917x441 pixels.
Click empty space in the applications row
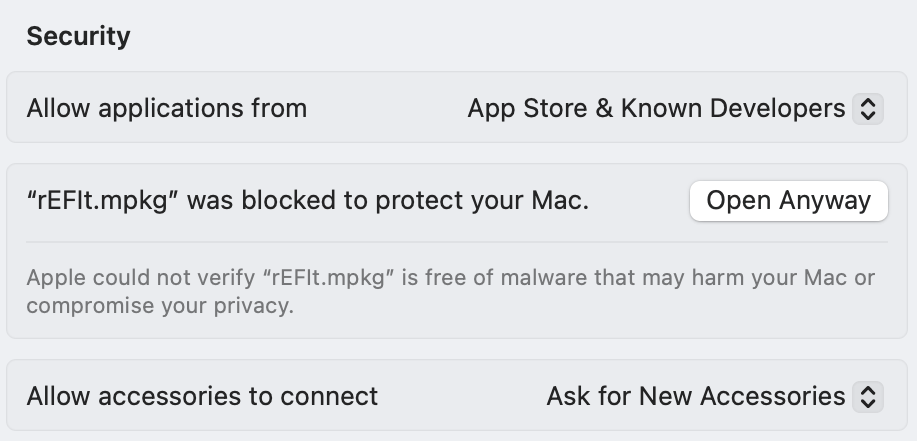point(385,108)
